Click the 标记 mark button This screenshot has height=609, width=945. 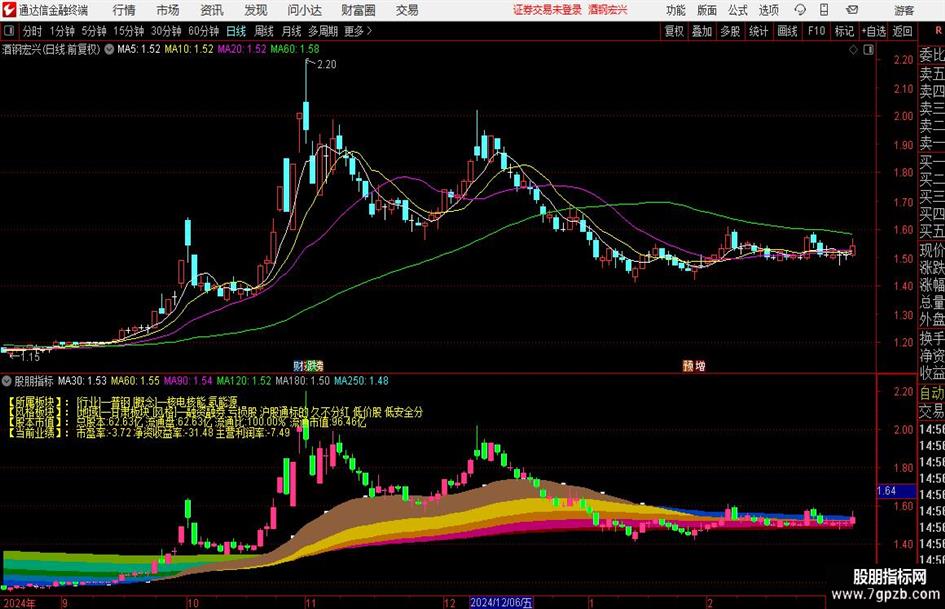(844, 31)
